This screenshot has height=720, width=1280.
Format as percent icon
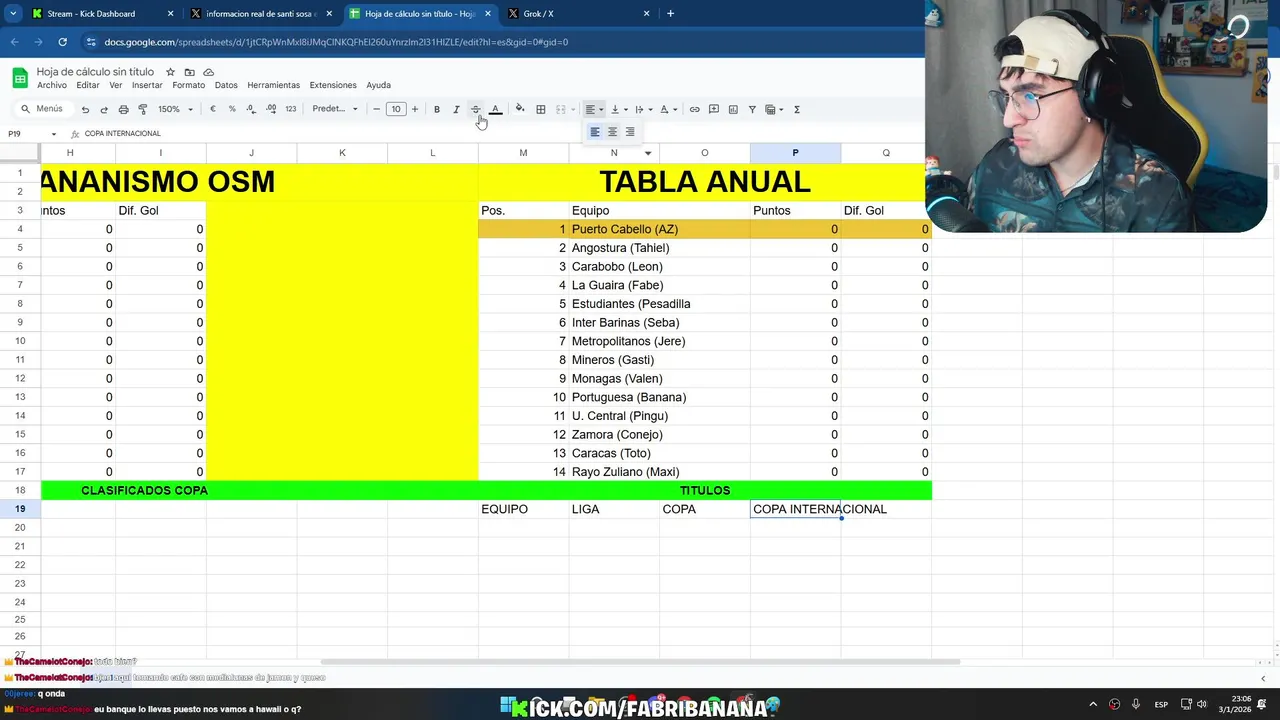[232, 109]
